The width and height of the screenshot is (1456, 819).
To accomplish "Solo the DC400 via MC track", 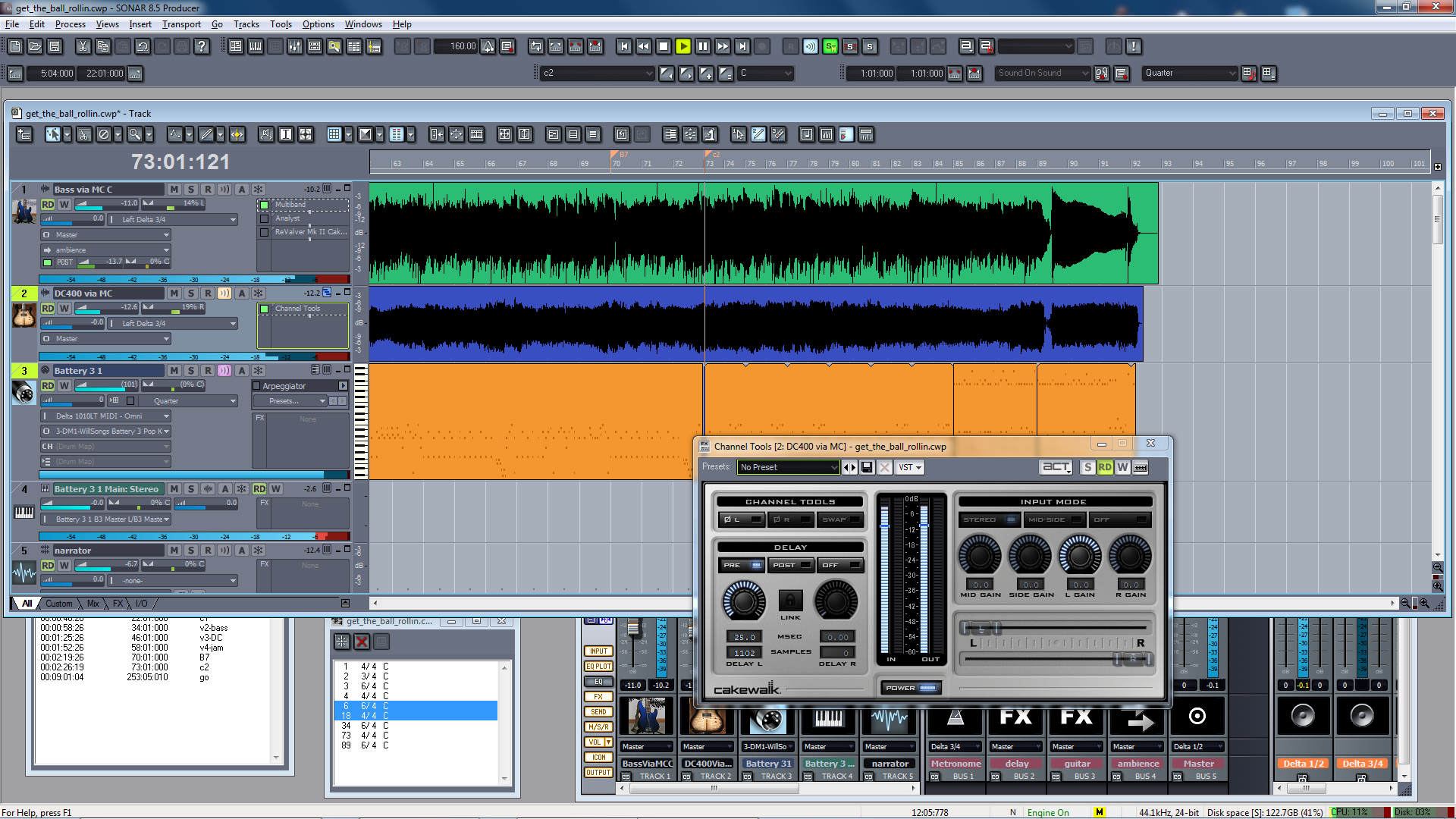I will click(x=191, y=293).
